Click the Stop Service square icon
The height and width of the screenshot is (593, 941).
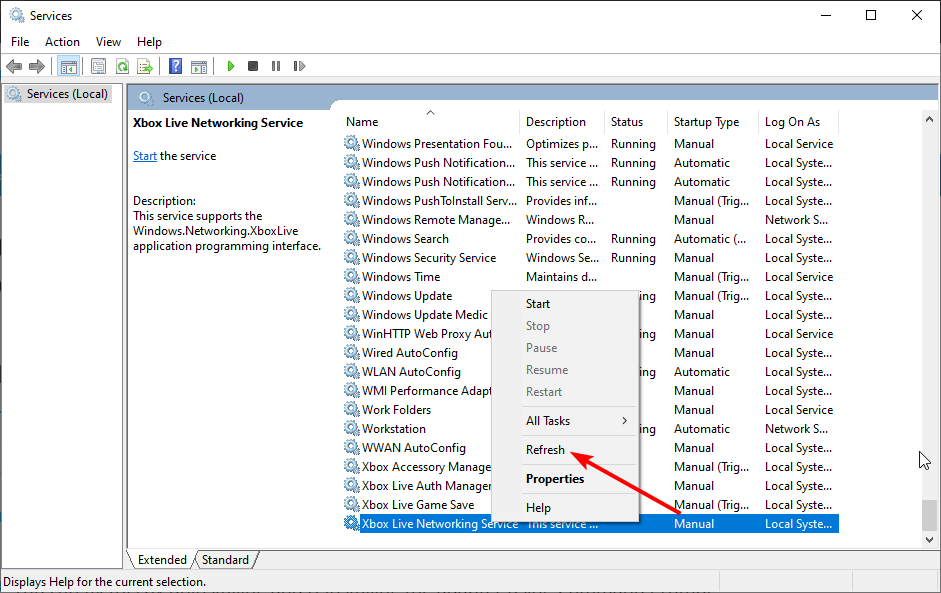tap(253, 66)
